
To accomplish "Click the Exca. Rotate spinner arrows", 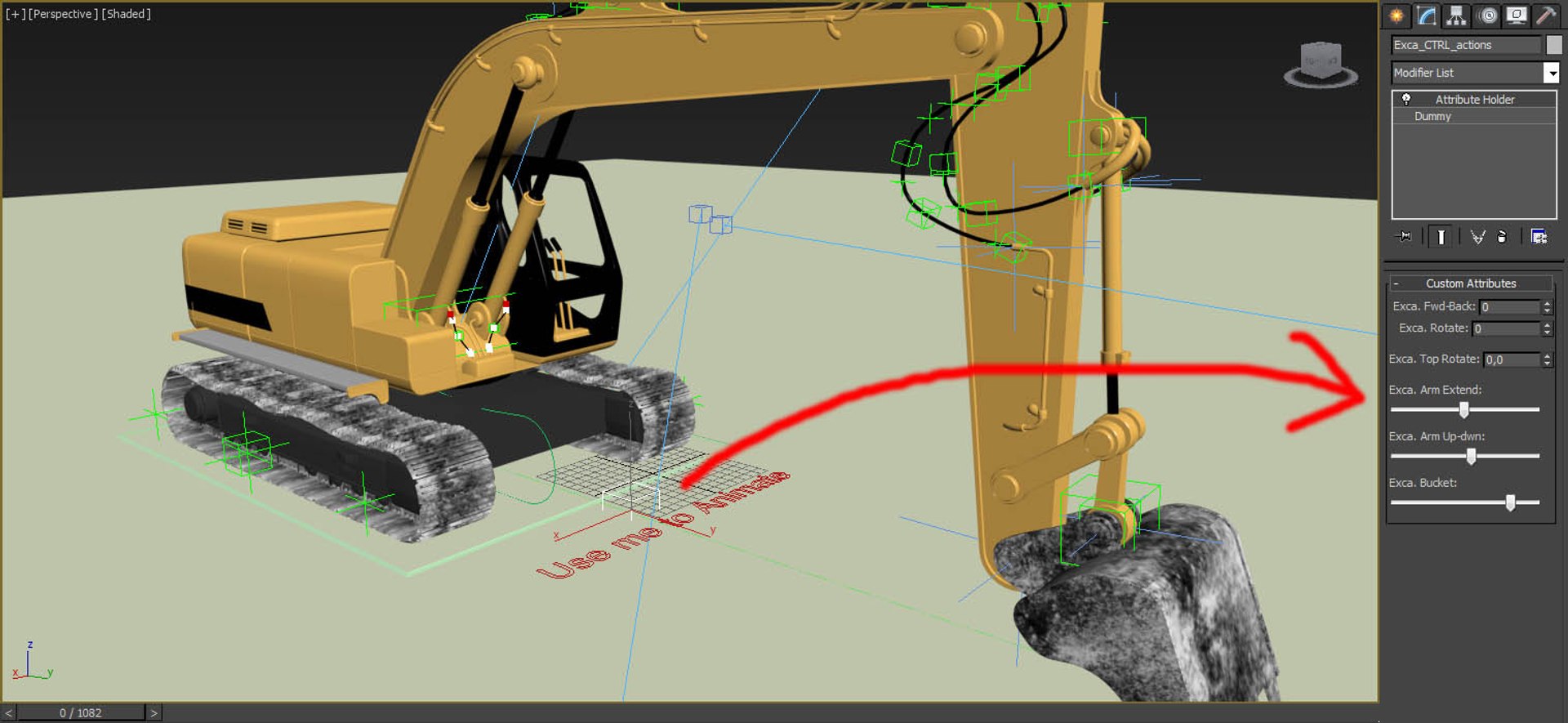I will 1547,328.
